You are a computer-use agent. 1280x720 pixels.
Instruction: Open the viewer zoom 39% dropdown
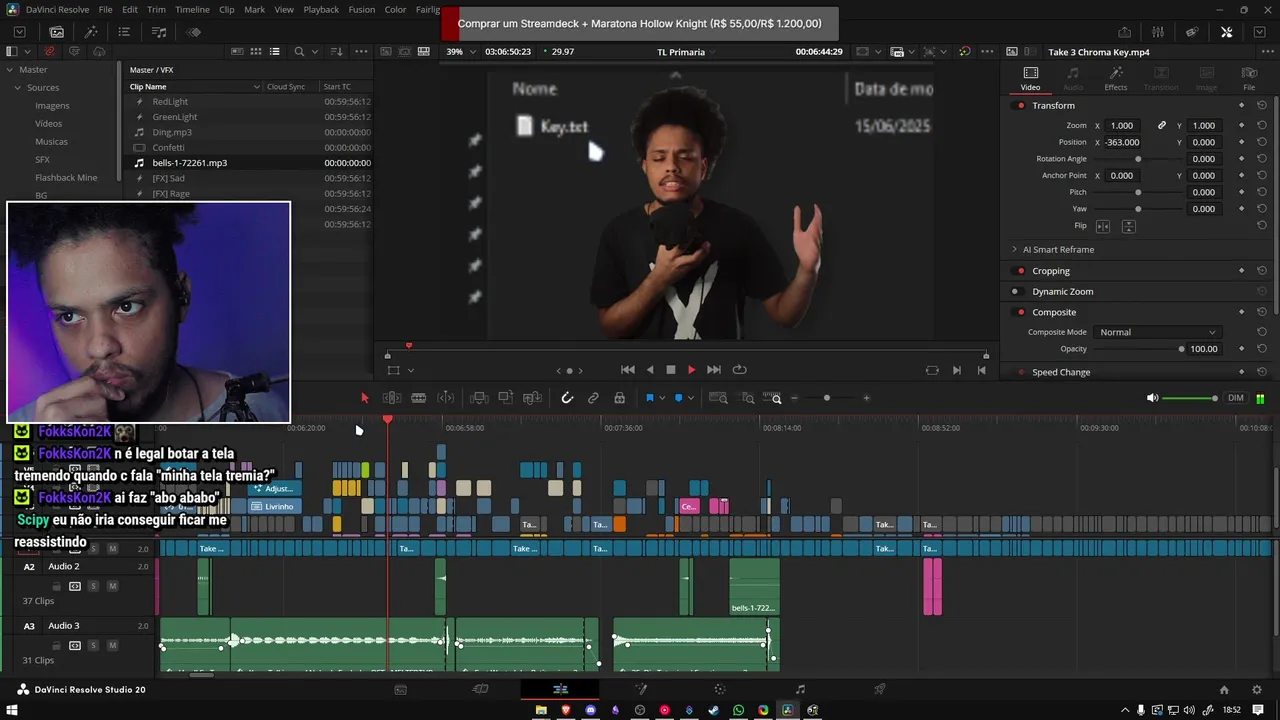coord(459,51)
